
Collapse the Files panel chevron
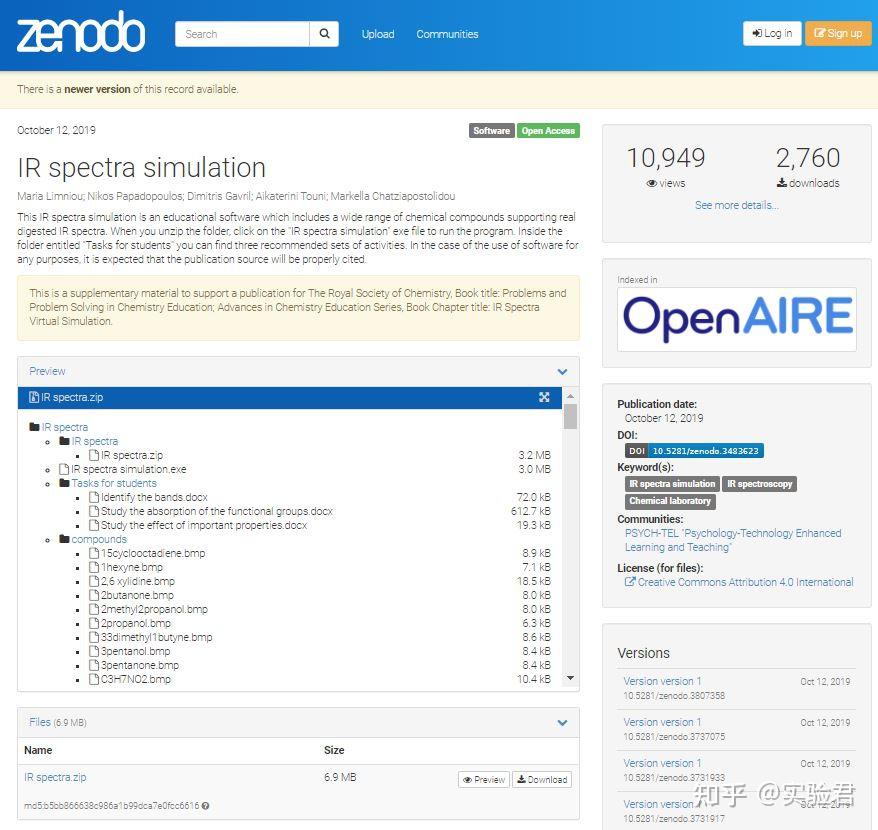coord(562,722)
